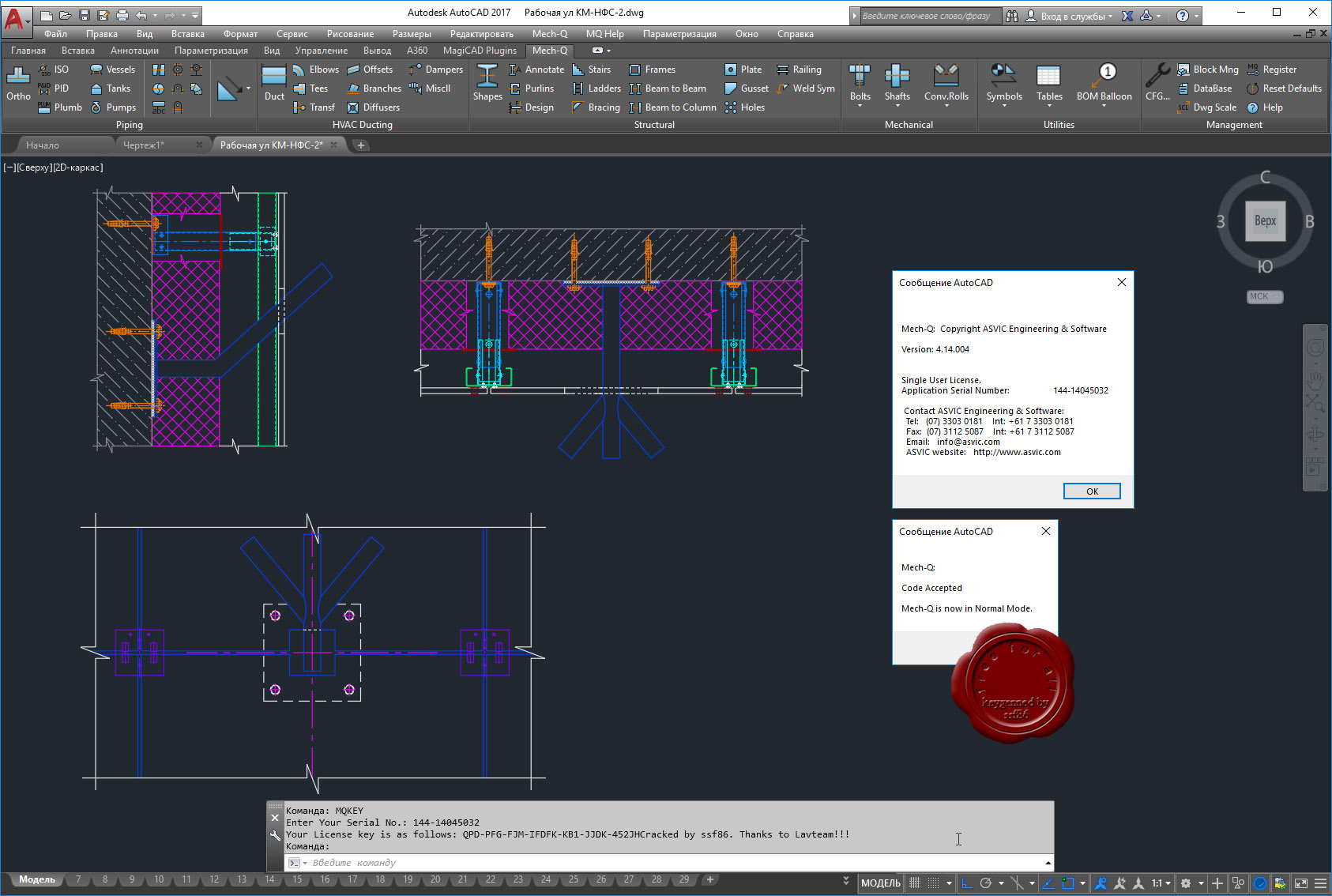The image size is (1332, 896).
Task: Open the Symbols utility
Action: [1004, 84]
